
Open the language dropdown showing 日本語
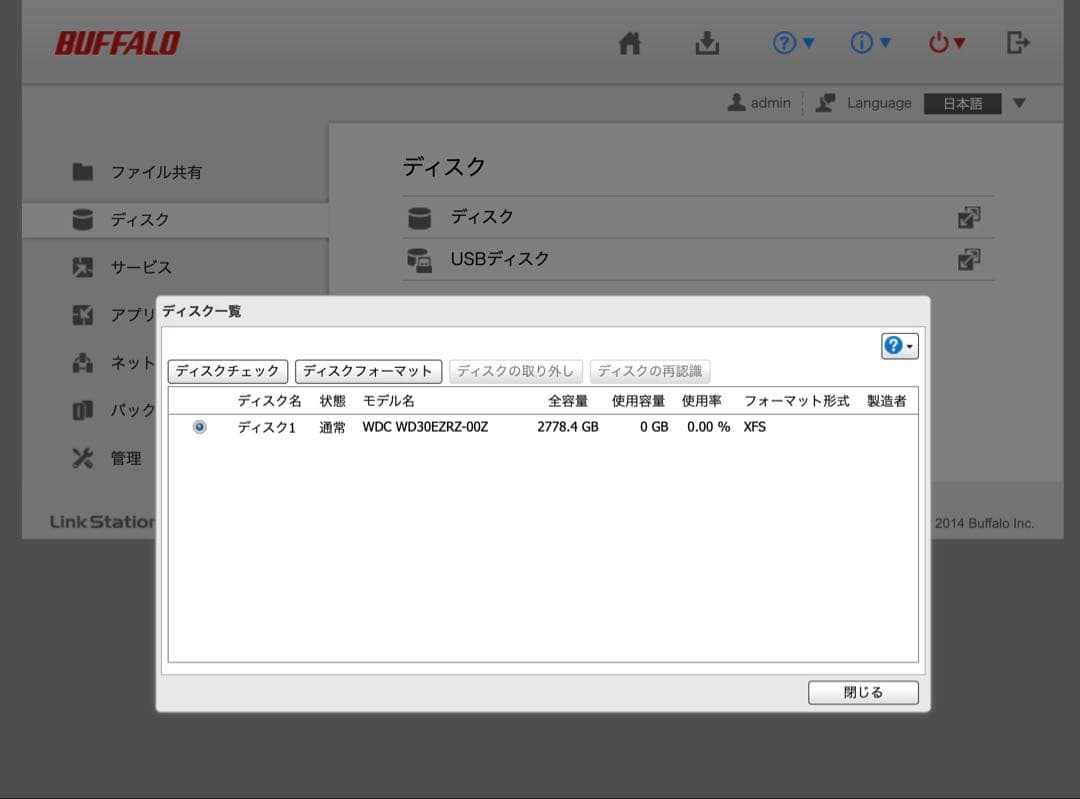point(962,102)
